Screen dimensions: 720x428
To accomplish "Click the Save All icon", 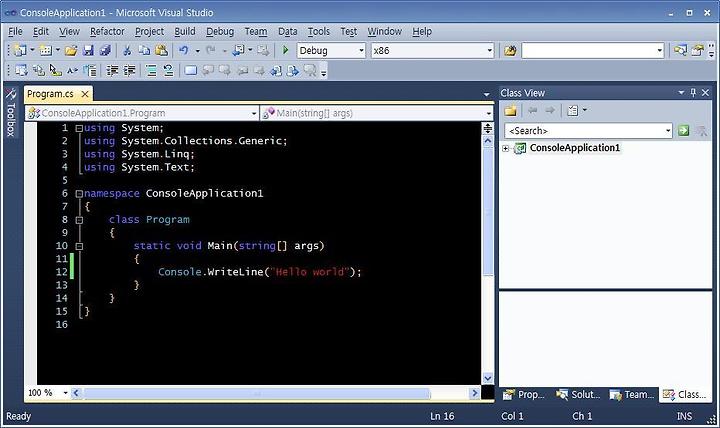I will pos(105,51).
